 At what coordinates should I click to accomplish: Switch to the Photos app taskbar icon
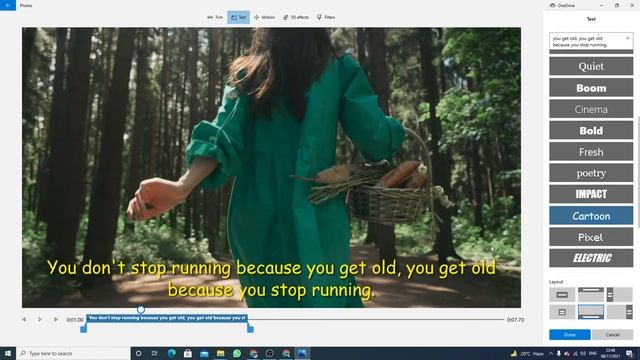(302, 353)
